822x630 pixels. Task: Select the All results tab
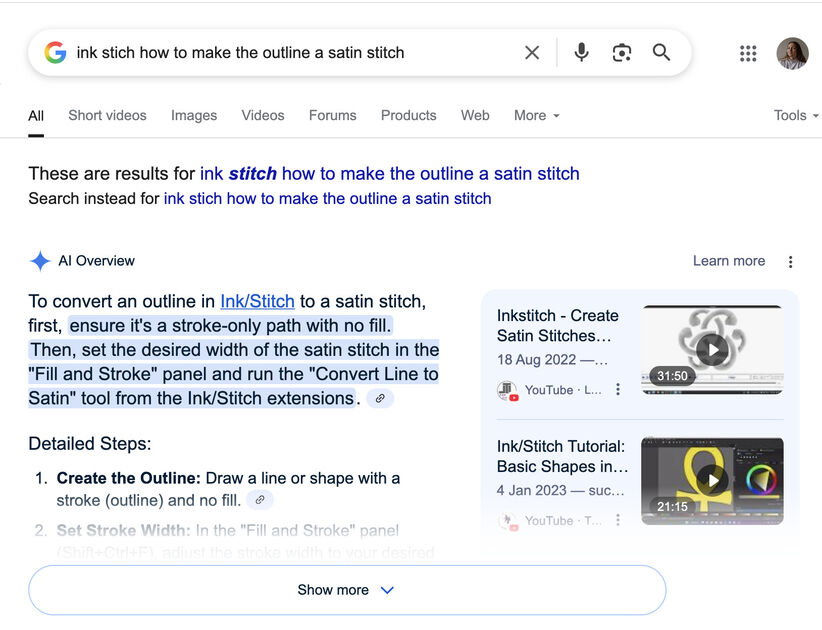(36, 116)
